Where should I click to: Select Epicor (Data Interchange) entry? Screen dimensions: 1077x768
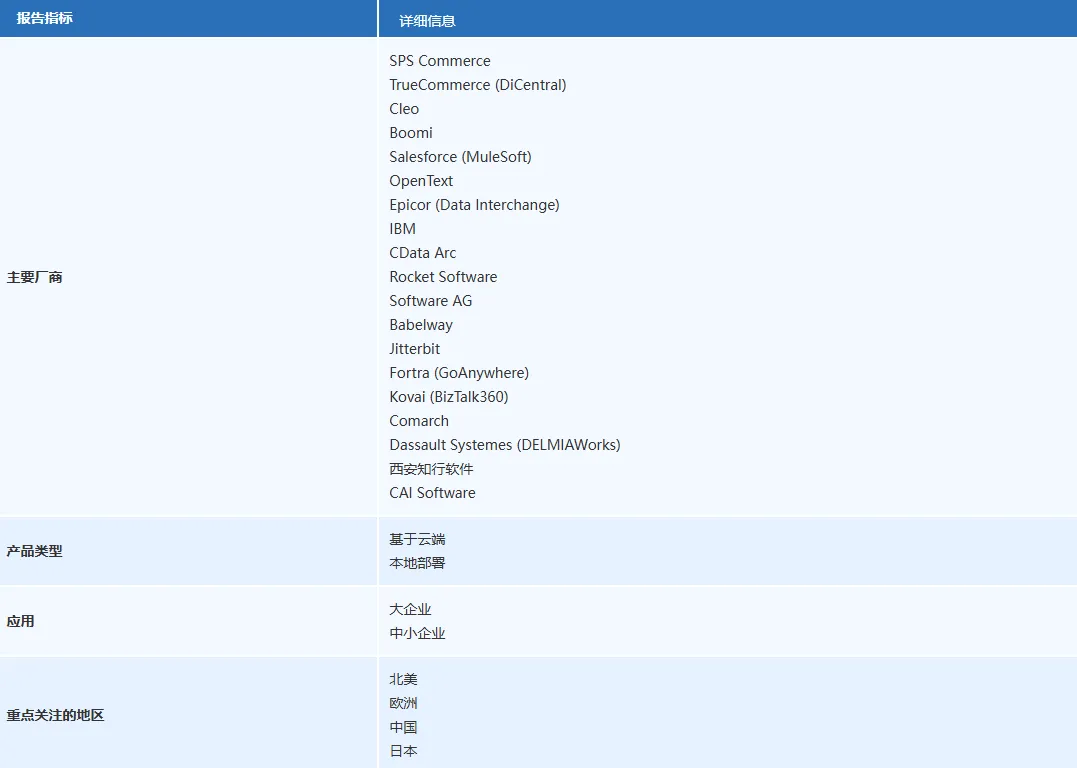coord(474,205)
